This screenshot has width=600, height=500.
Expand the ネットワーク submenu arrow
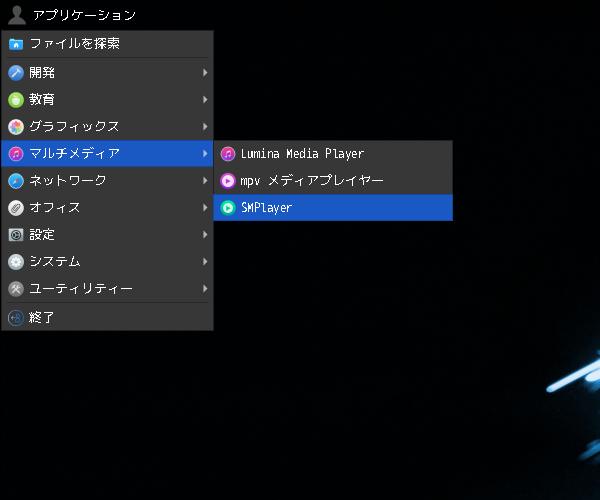205,180
